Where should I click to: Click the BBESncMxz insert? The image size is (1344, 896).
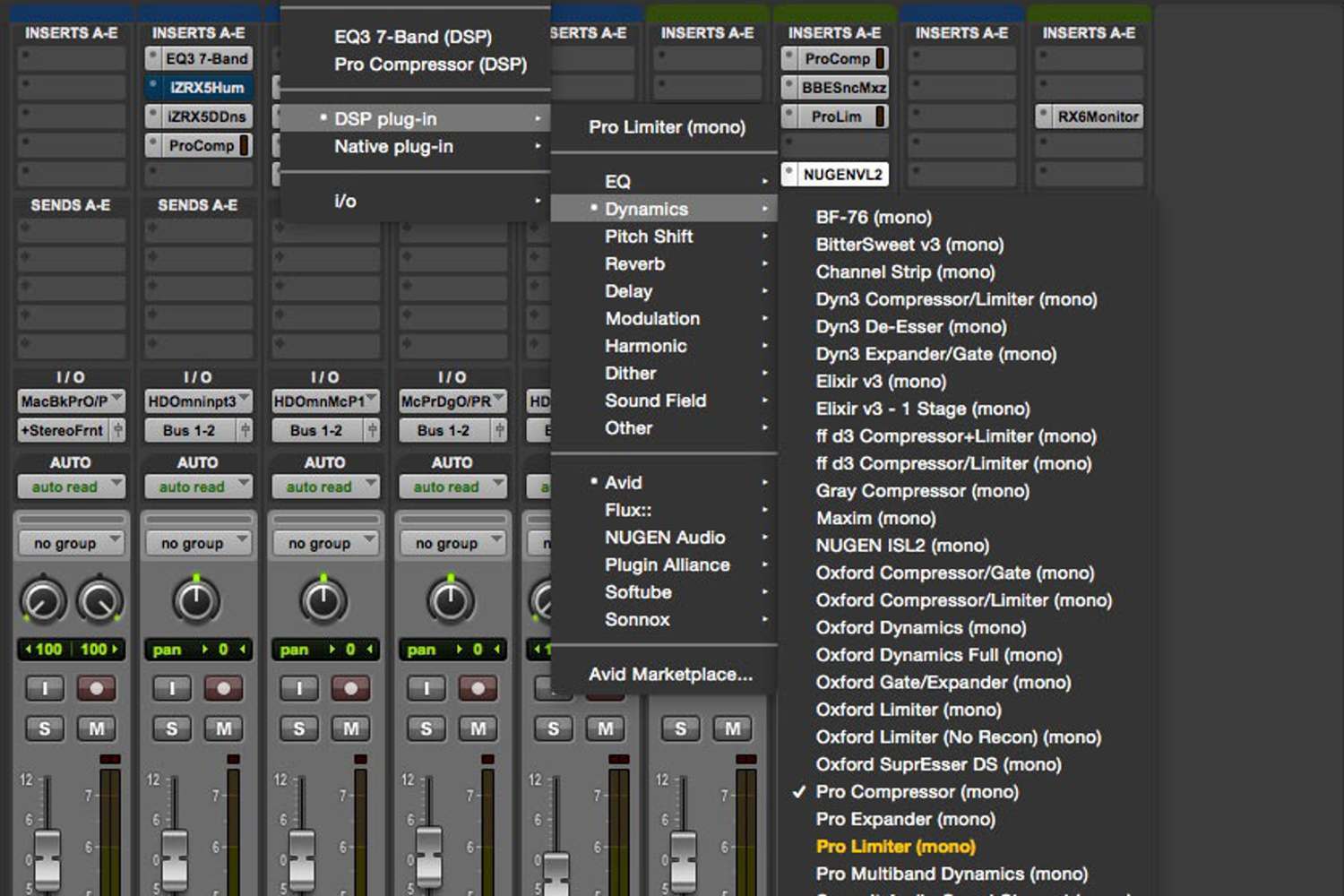834,87
